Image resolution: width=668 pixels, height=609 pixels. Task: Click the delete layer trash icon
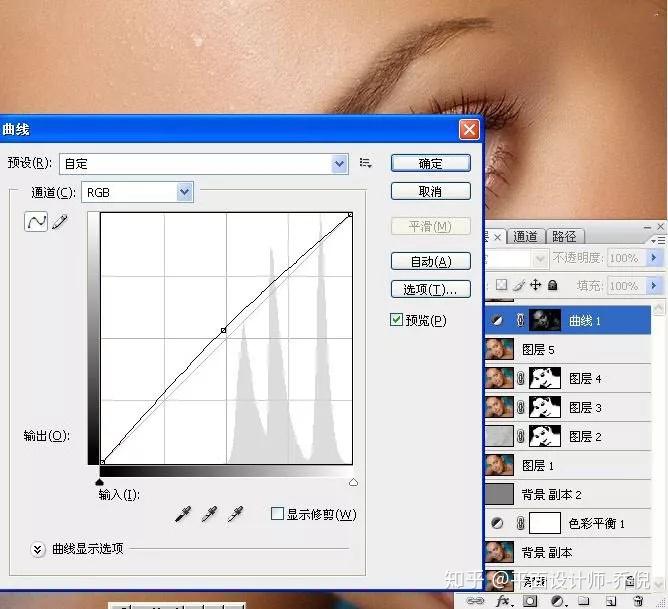pyautogui.click(x=638, y=601)
